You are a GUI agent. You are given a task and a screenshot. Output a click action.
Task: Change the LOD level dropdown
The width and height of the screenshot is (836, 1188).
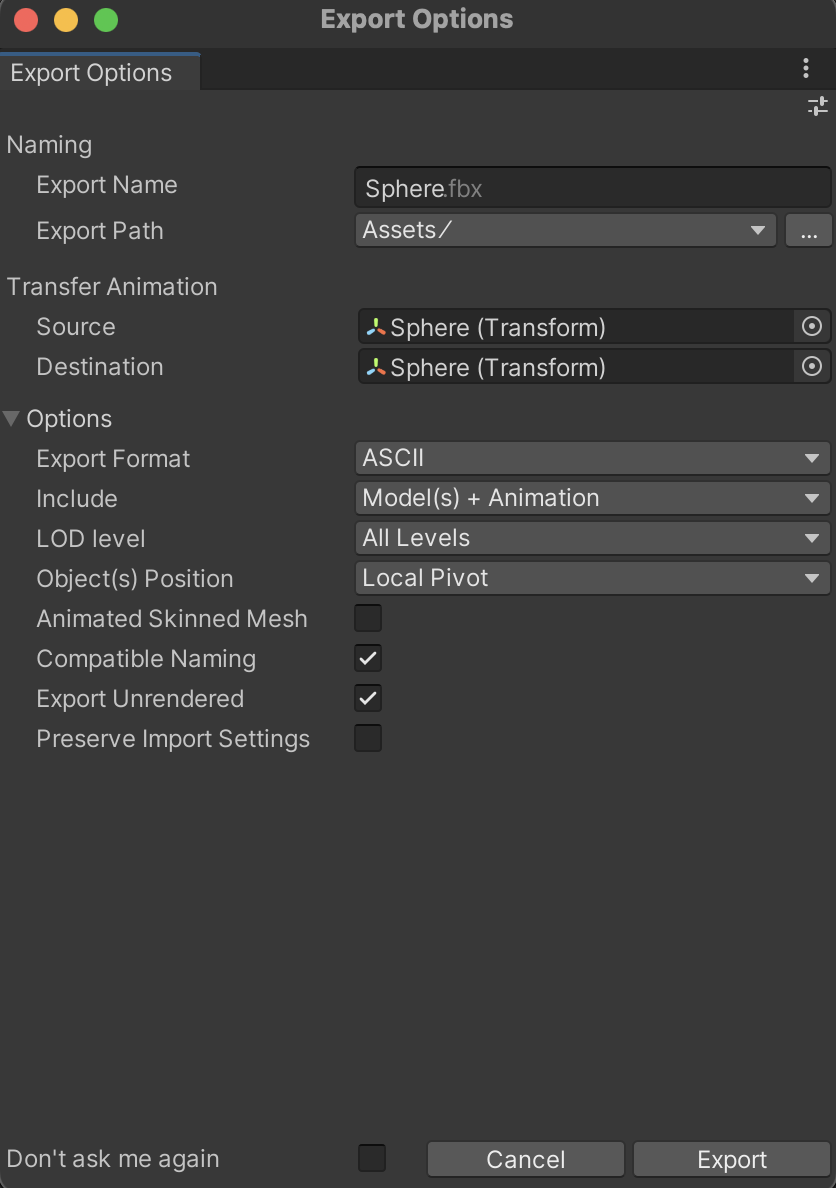pyautogui.click(x=592, y=538)
